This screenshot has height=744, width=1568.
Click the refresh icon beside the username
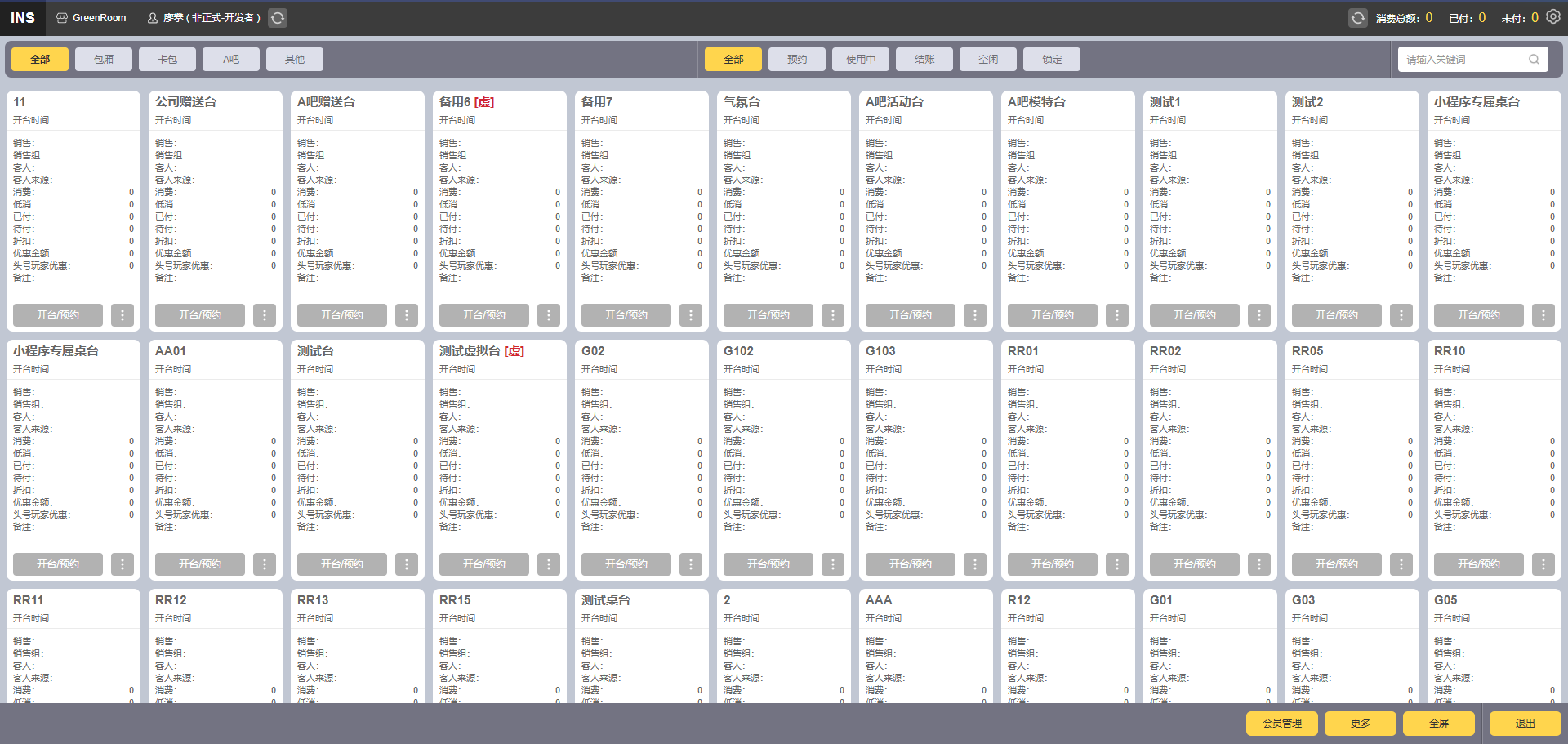(x=278, y=18)
